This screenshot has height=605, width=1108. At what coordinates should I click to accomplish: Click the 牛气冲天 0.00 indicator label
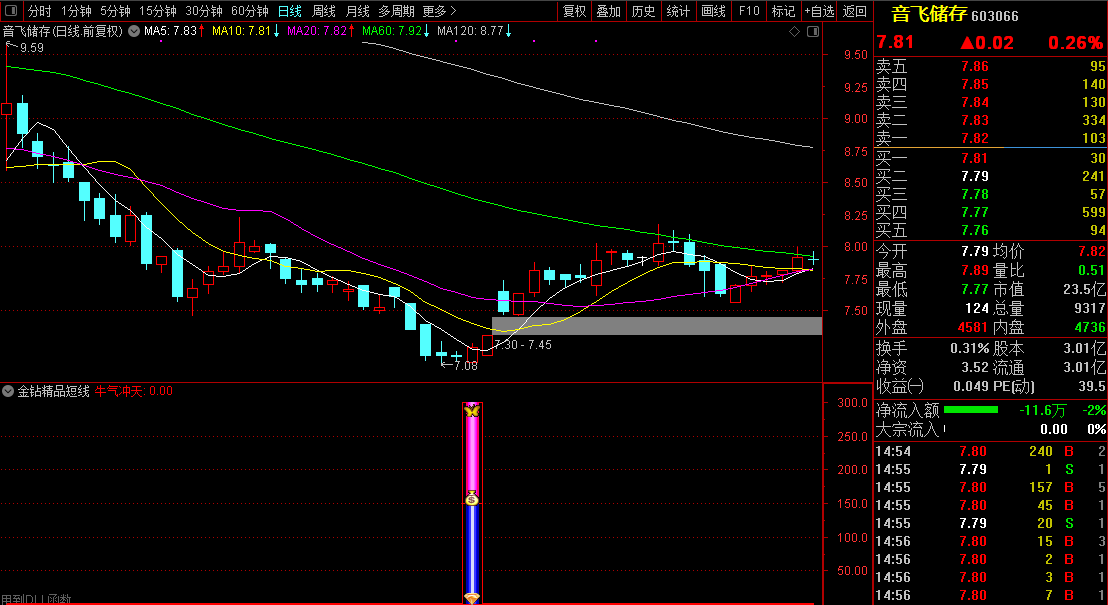click(x=134, y=391)
